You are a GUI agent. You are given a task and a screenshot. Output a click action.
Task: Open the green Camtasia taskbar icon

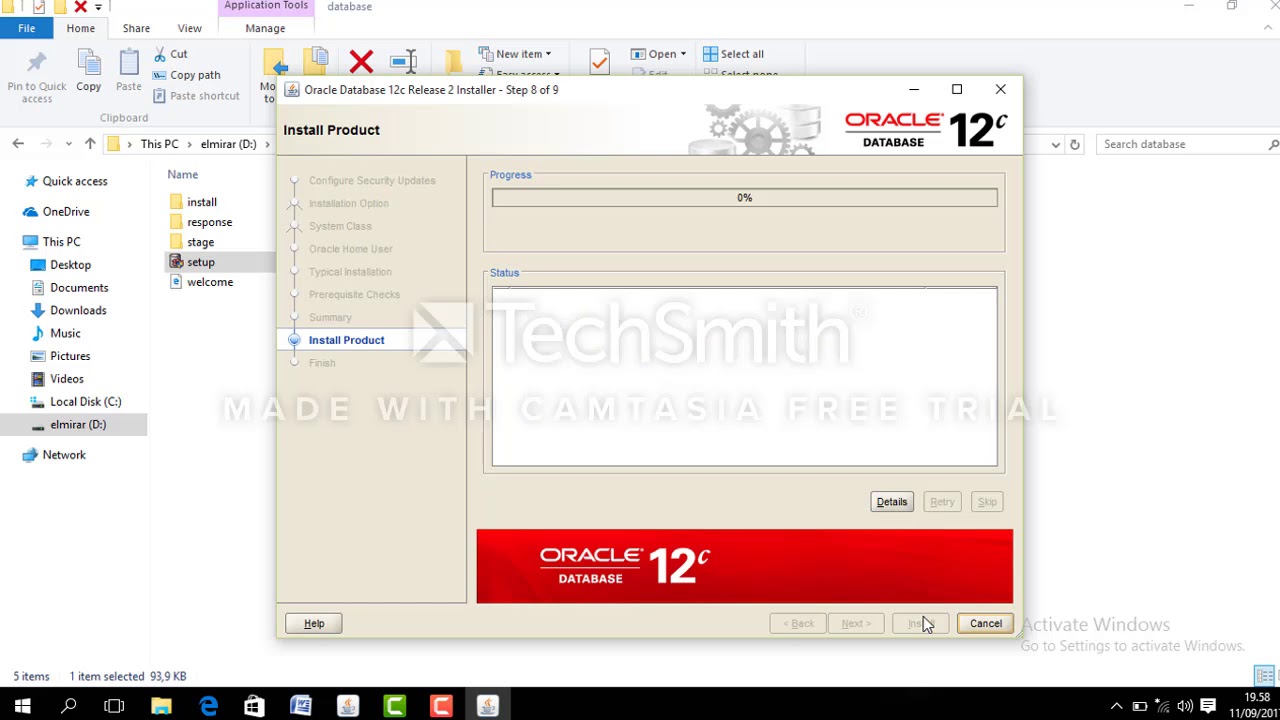(395, 706)
